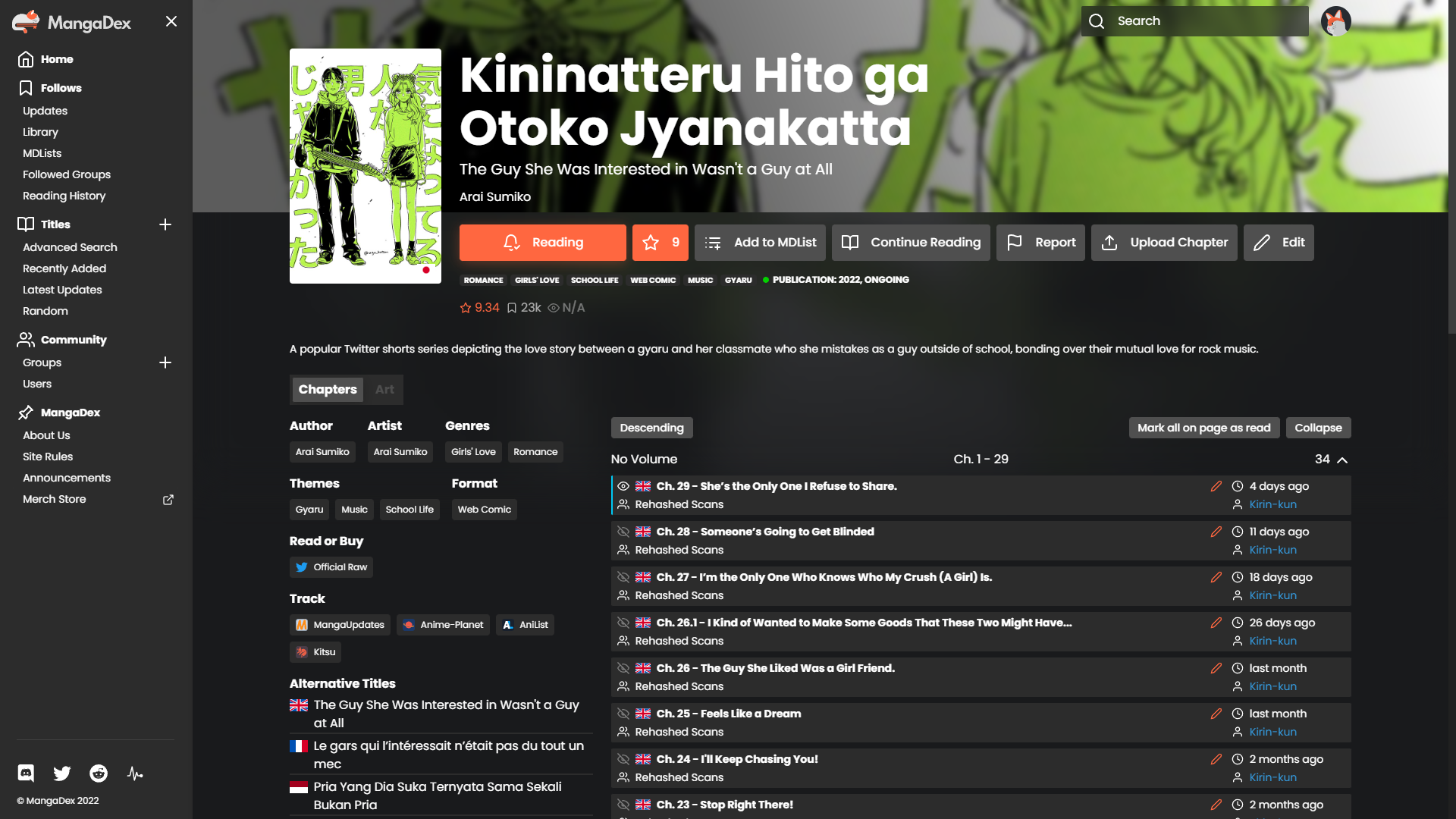Open Merch Store external link icon
Viewport: 1456px width, 819px height.
tap(168, 500)
